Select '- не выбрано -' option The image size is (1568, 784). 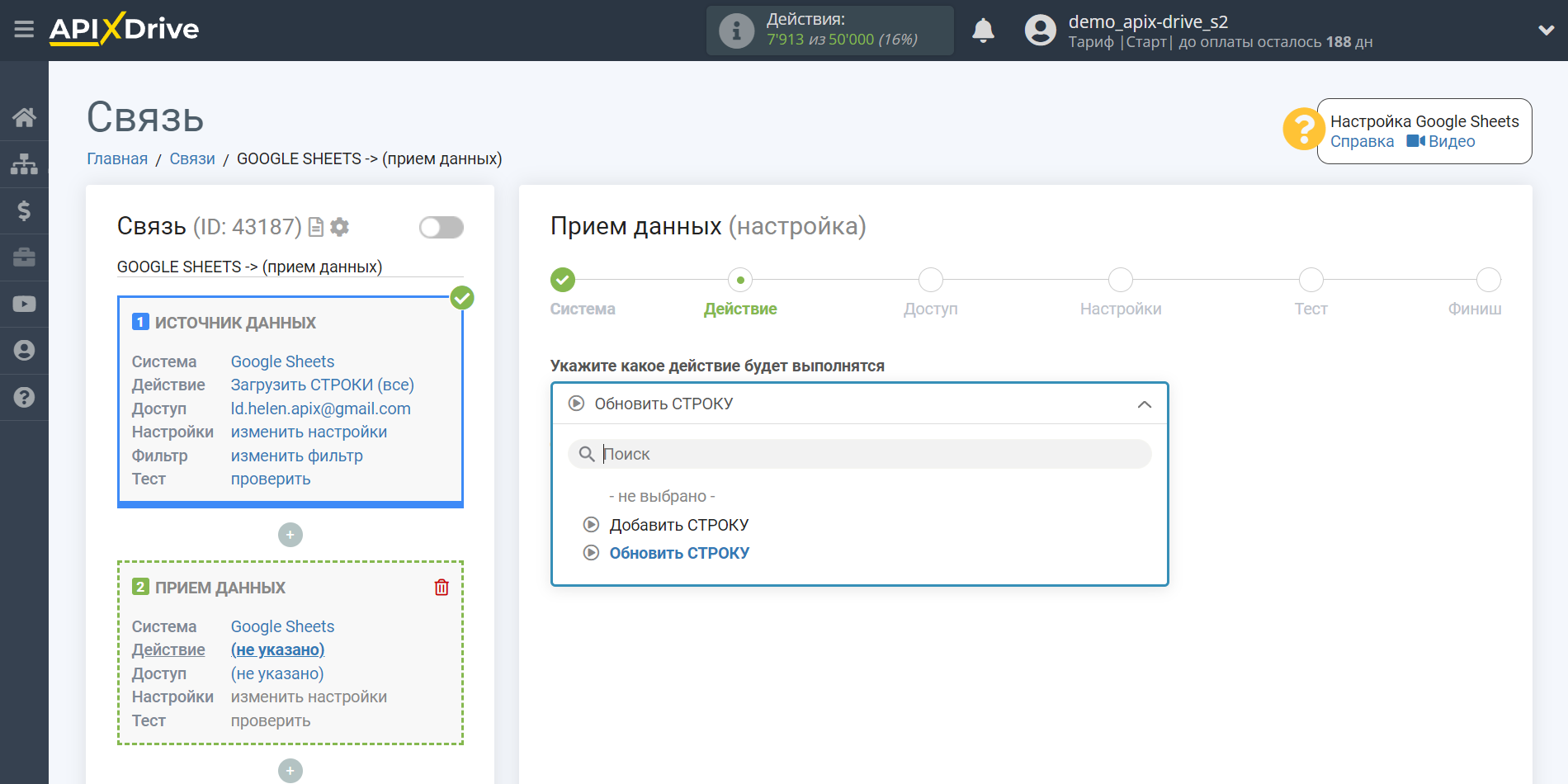[x=662, y=496]
